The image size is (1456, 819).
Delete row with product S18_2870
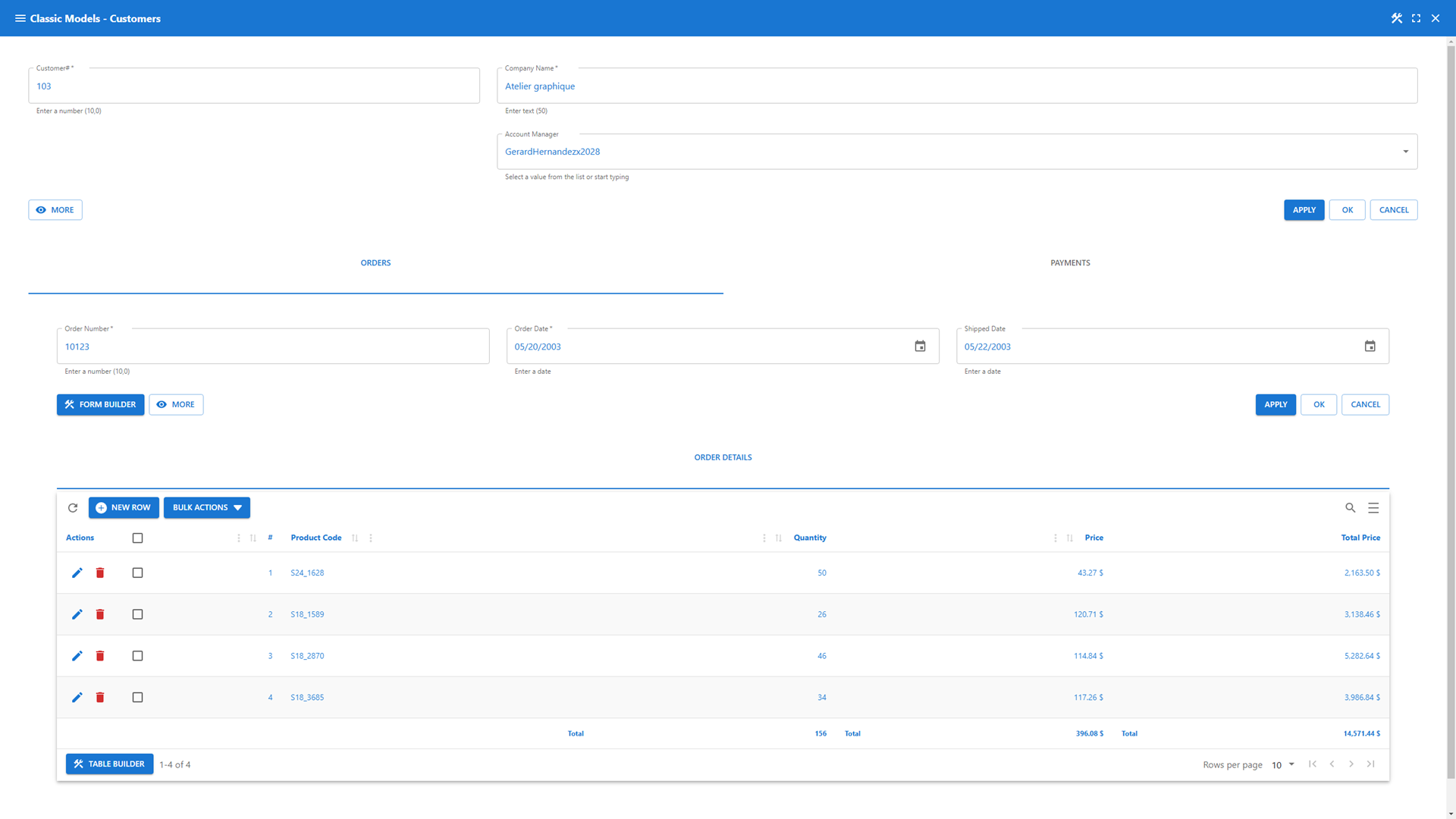pyautogui.click(x=100, y=656)
